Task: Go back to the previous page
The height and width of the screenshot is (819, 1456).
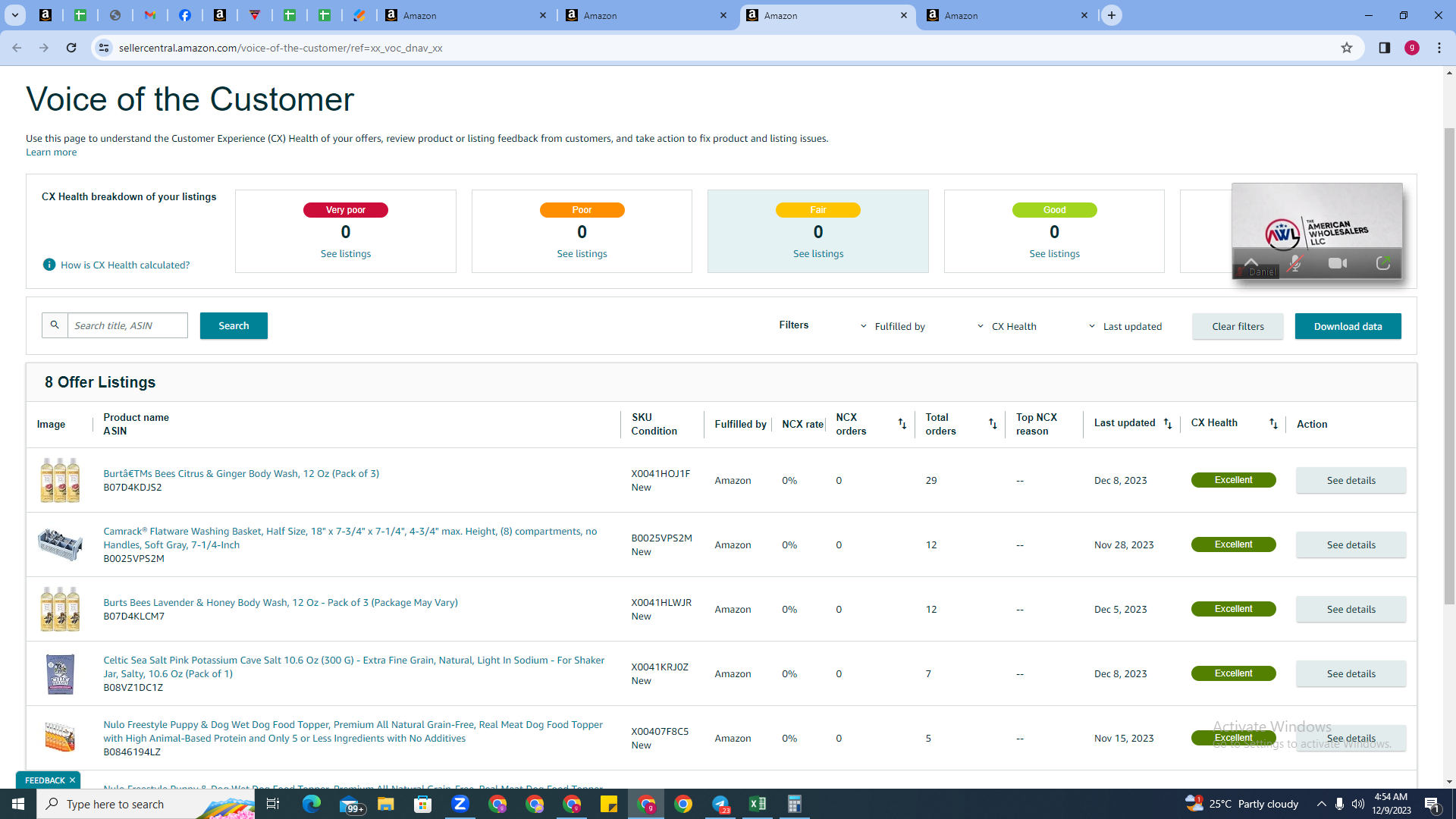Action: (17, 48)
